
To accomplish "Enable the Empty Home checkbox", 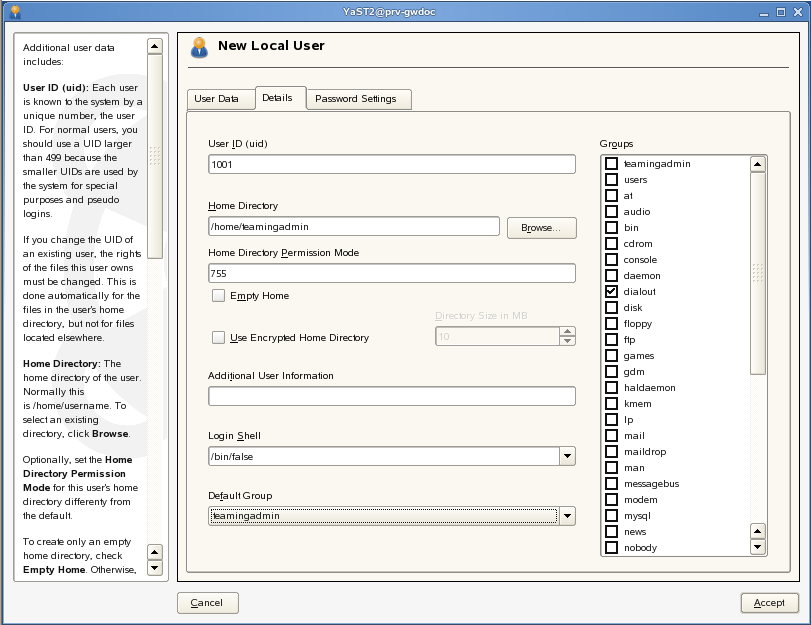I will pyautogui.click(x=218, y=296).
